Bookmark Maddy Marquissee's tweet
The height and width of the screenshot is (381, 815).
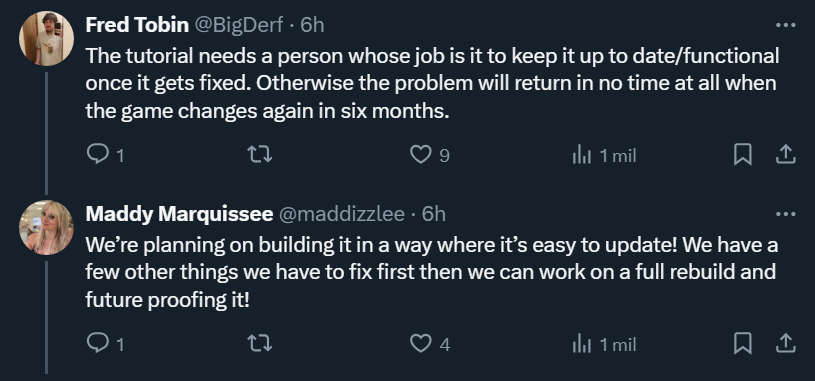click(x=742, y=344)
